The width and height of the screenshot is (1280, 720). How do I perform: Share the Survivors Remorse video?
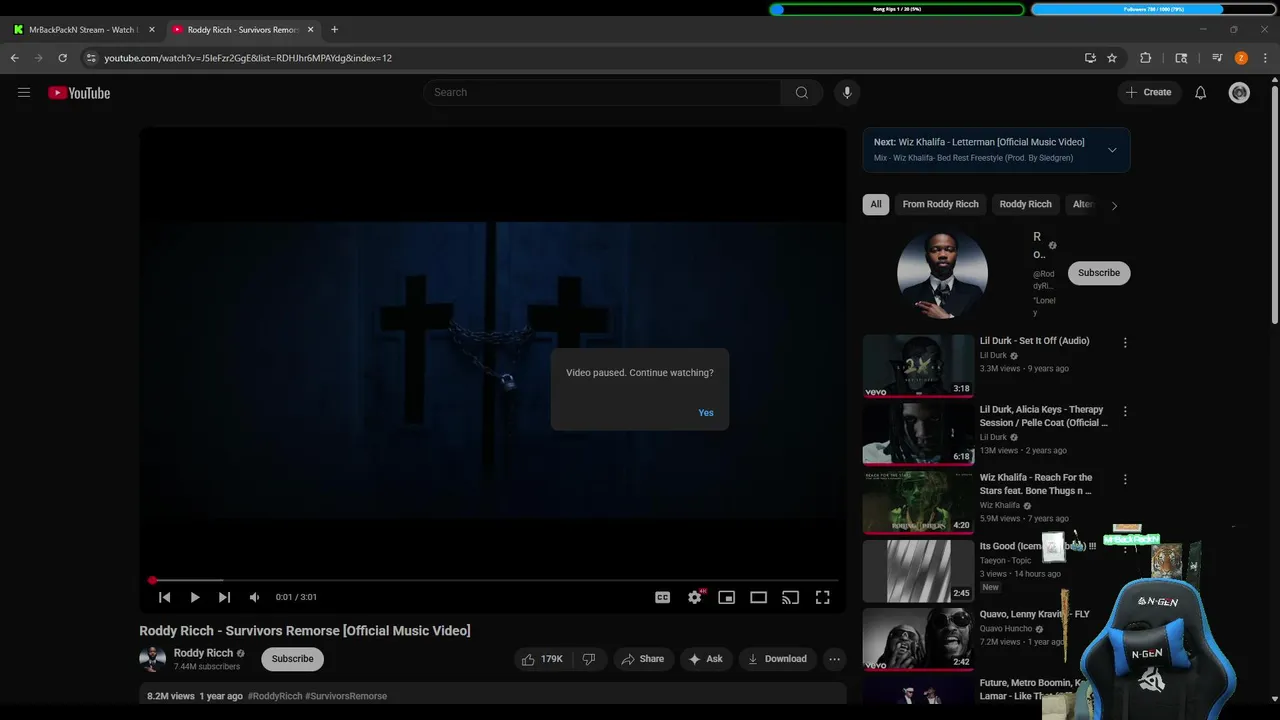pyautogui.click(x=642, y=659)
